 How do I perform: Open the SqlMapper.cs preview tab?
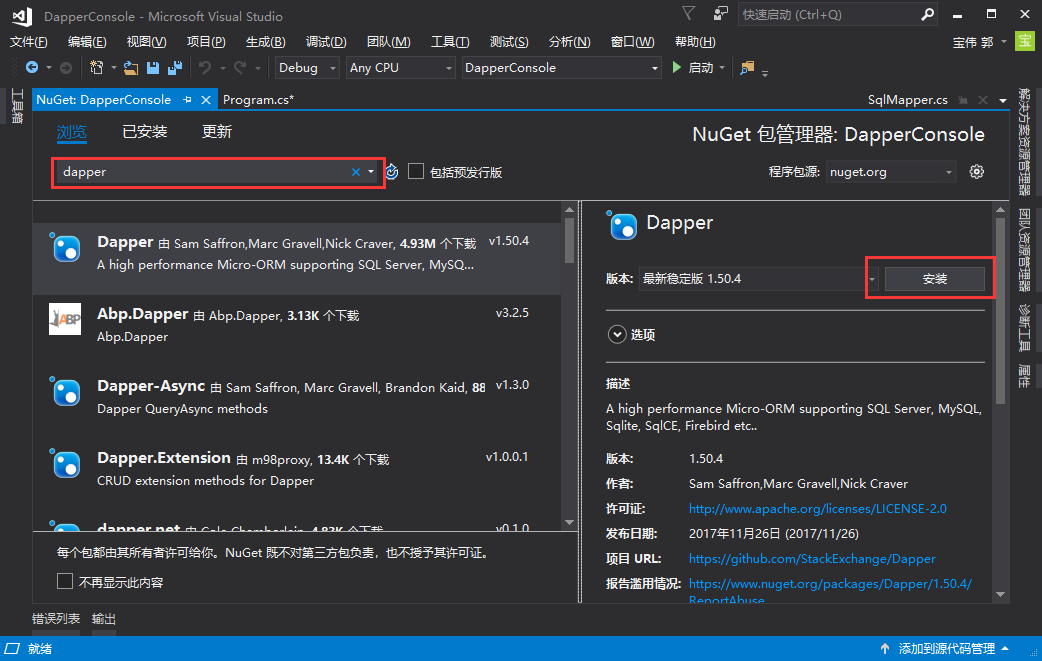pyautogui.click(x=908, y=100)
